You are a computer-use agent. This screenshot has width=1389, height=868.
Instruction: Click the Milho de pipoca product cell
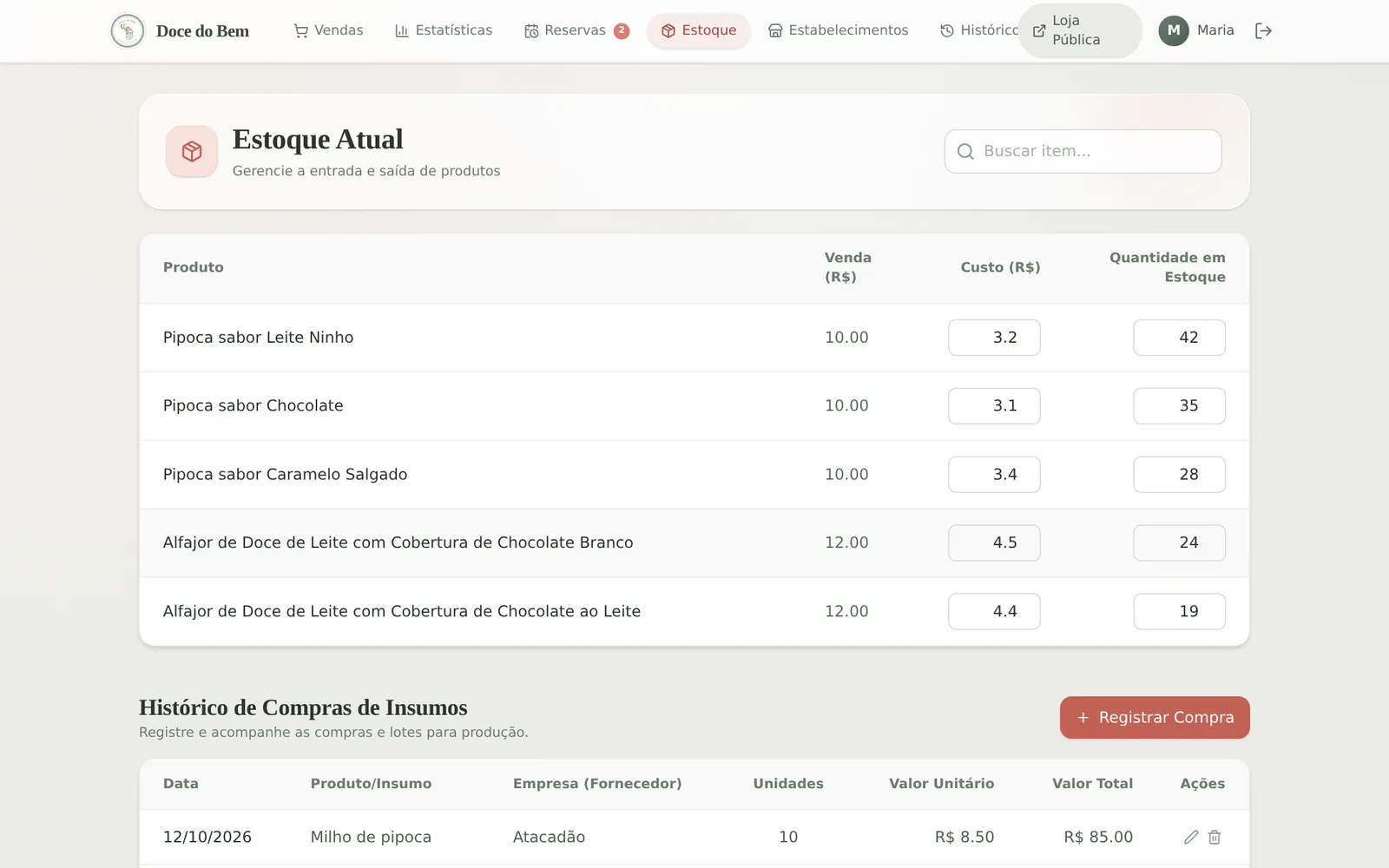(371, 837)
